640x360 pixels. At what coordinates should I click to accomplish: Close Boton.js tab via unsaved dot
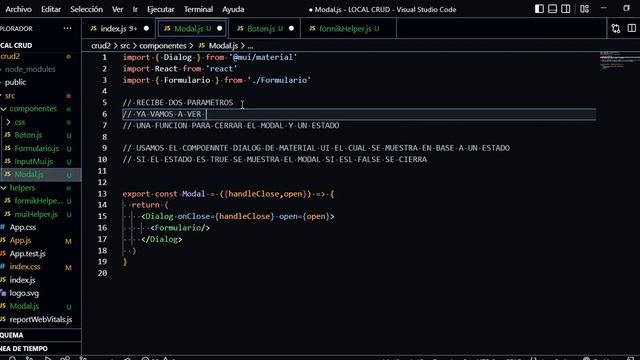291,29
